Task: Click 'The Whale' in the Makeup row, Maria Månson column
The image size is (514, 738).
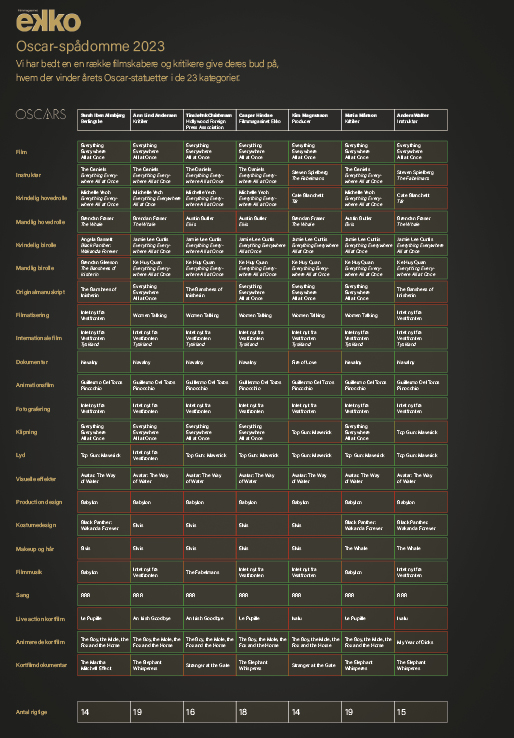Action: point(368,548)
